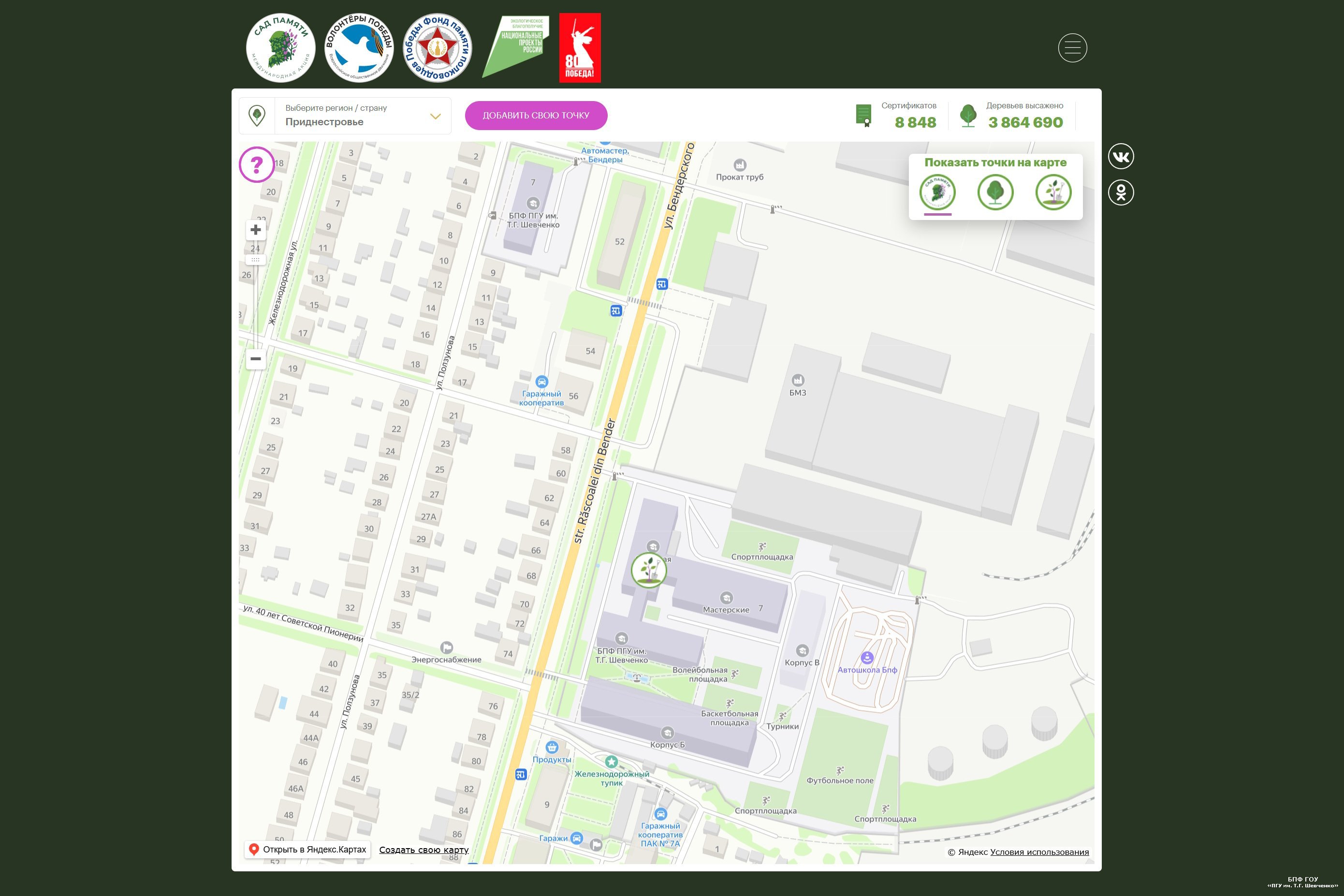The image size is (1344, 896).
Task: Click the Волейбольная площадка label
Action: (x=700, y=674)
